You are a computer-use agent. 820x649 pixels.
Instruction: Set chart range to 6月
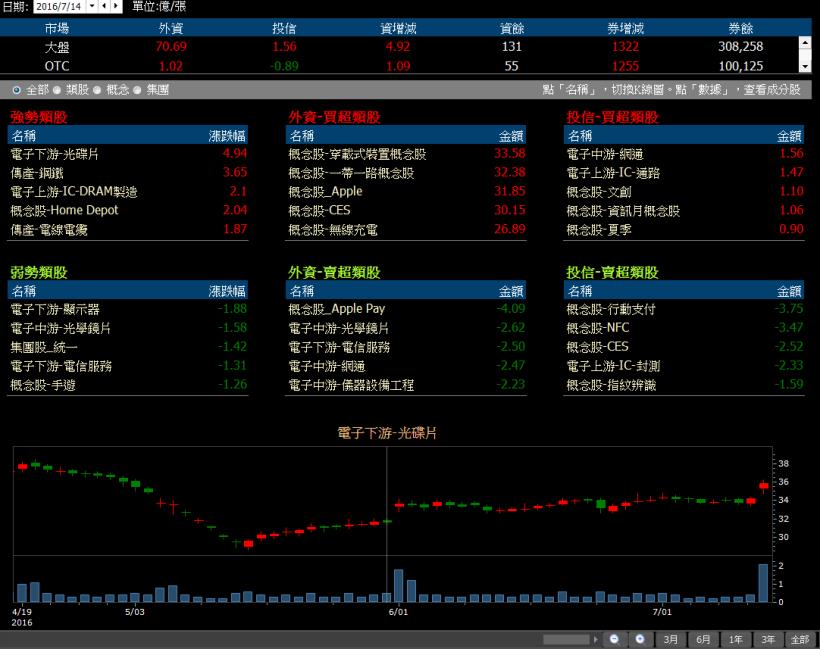[703, 639]
